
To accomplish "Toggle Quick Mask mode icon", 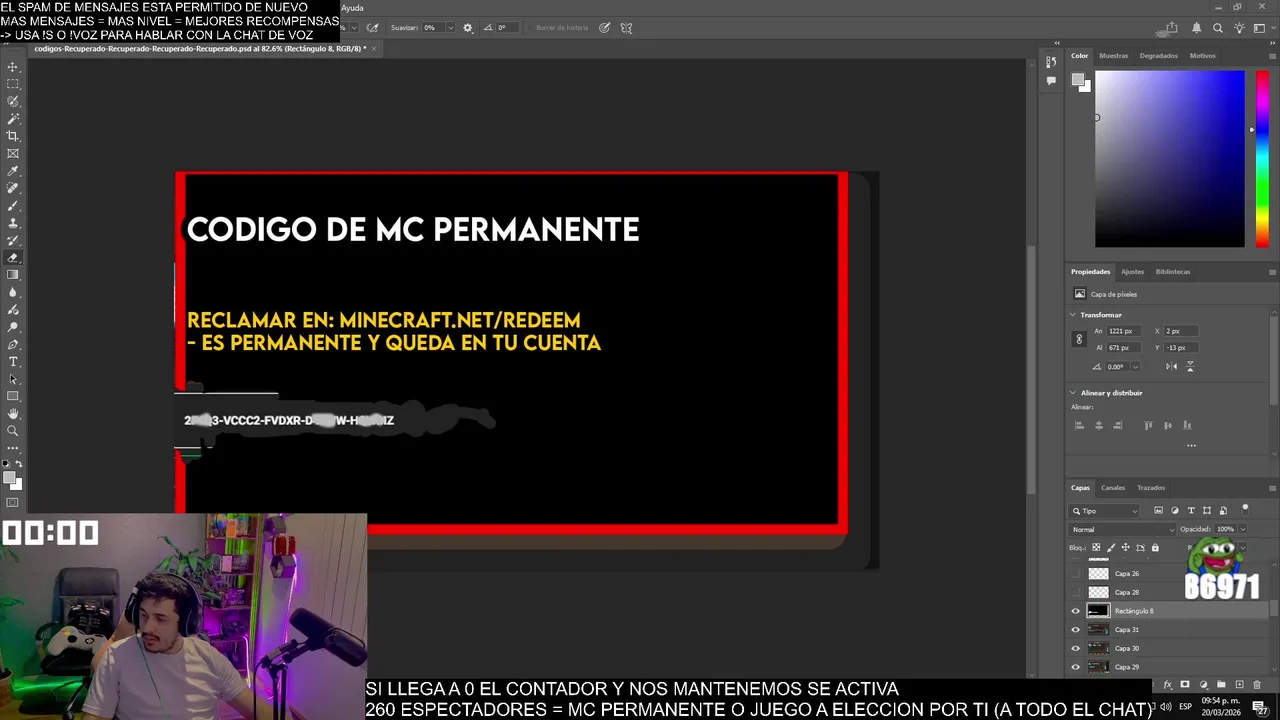I will click(x=13, y=503).
